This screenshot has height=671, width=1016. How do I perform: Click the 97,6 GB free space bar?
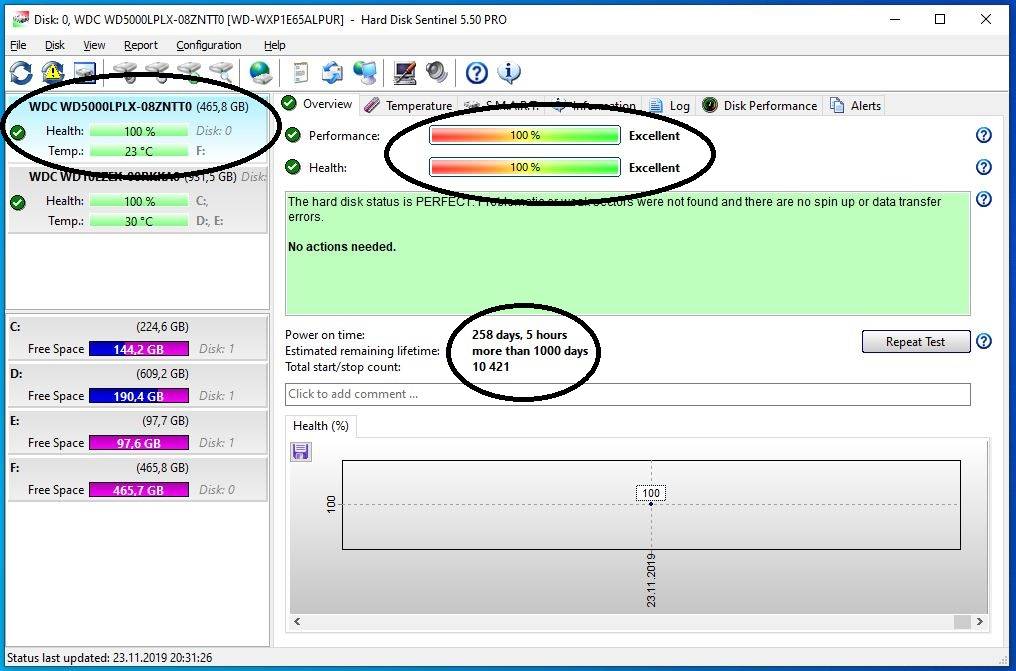[x=139, y=443]
